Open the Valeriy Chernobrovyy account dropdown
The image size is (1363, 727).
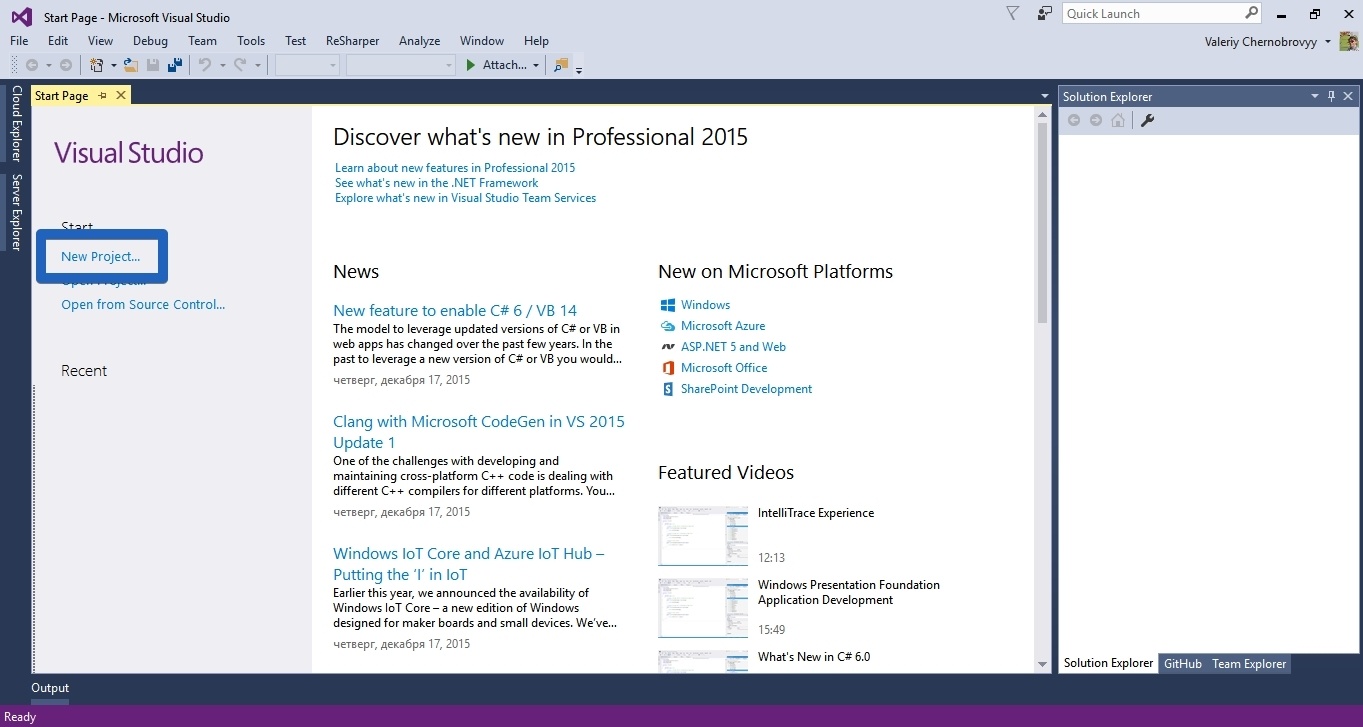(x=1327, y=42)
